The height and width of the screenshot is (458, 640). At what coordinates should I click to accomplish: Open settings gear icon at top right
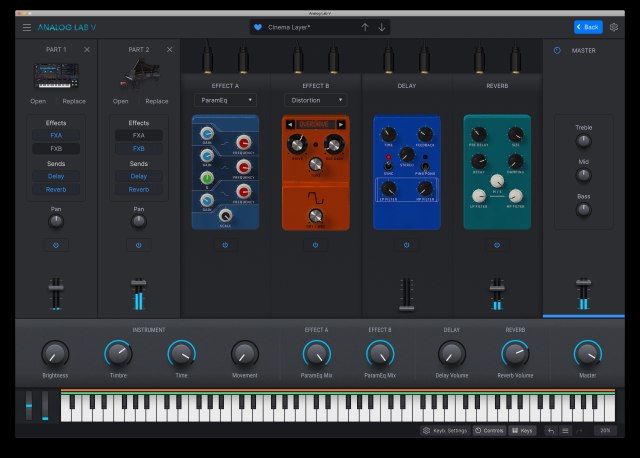pos(613,27)
